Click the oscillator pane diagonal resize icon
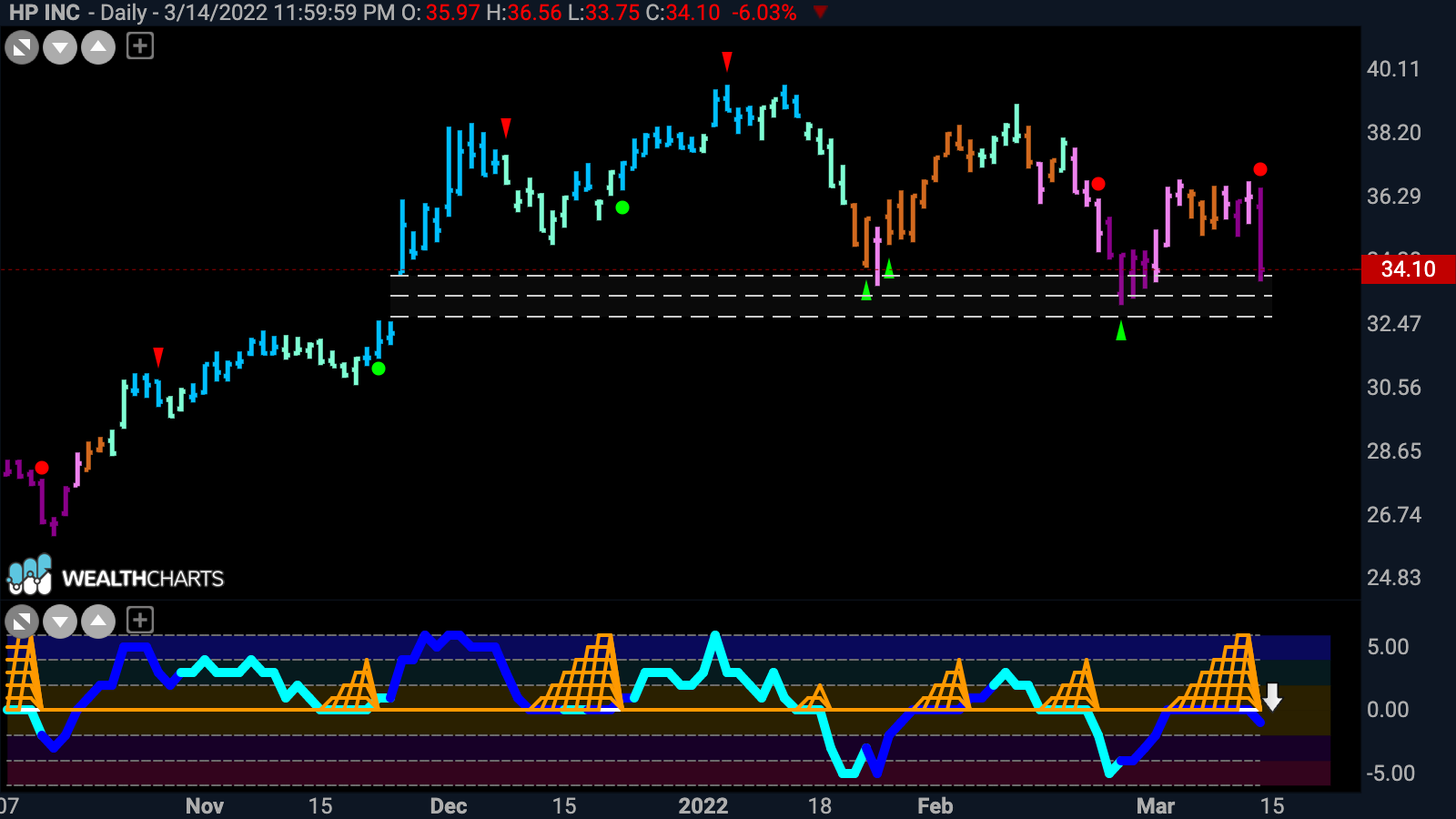1456x819 pixels. [x=22, y=622]
